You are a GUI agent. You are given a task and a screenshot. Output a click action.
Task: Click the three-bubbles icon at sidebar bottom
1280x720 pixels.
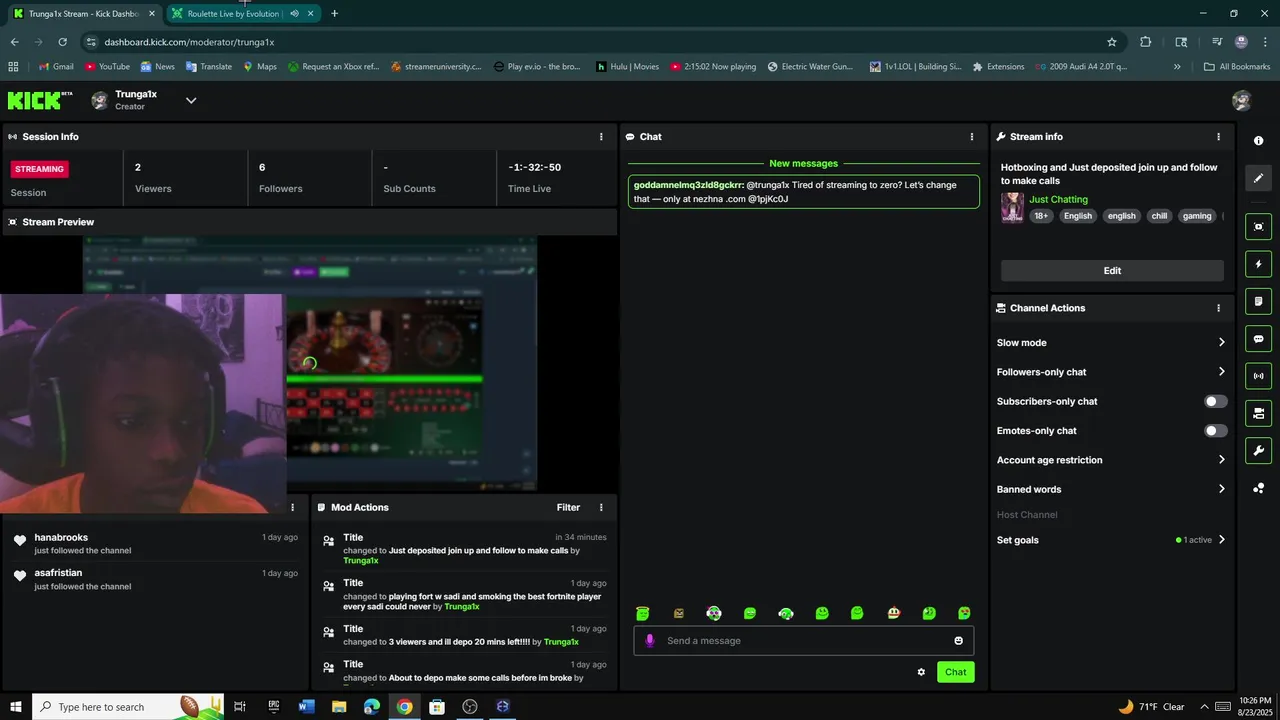point(1258,488)
